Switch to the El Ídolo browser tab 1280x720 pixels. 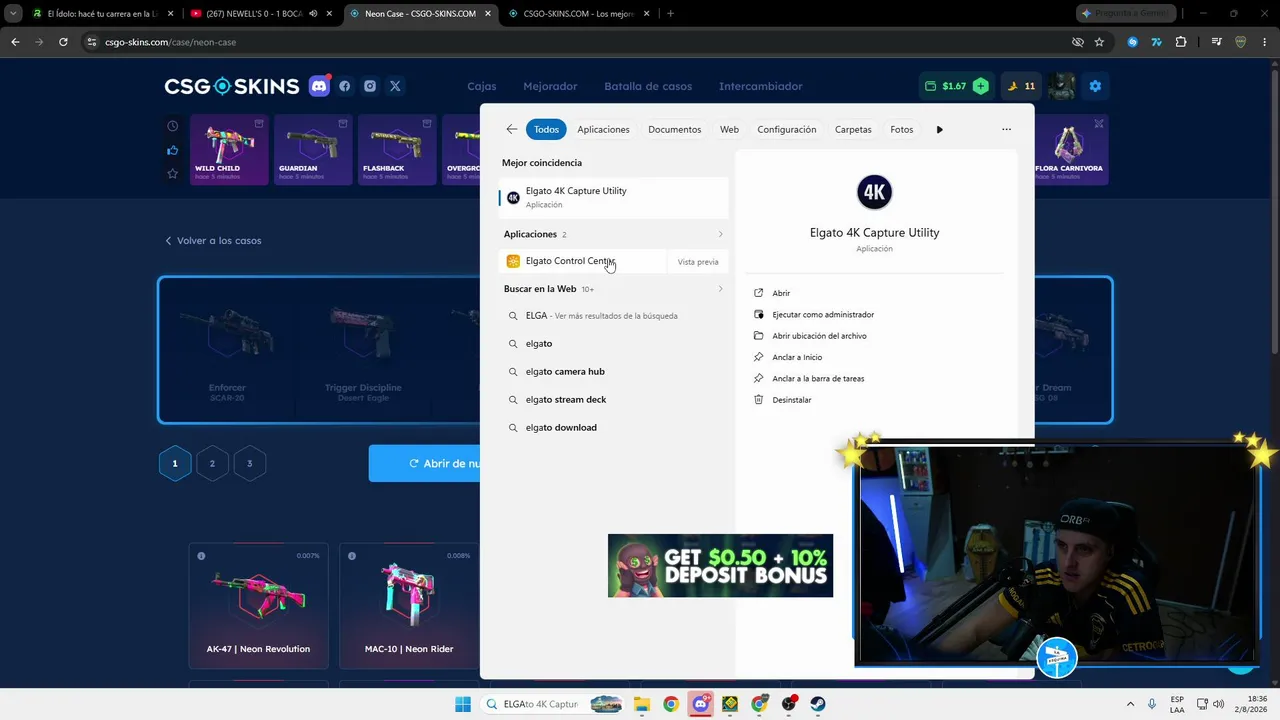[x=104, y=14]
